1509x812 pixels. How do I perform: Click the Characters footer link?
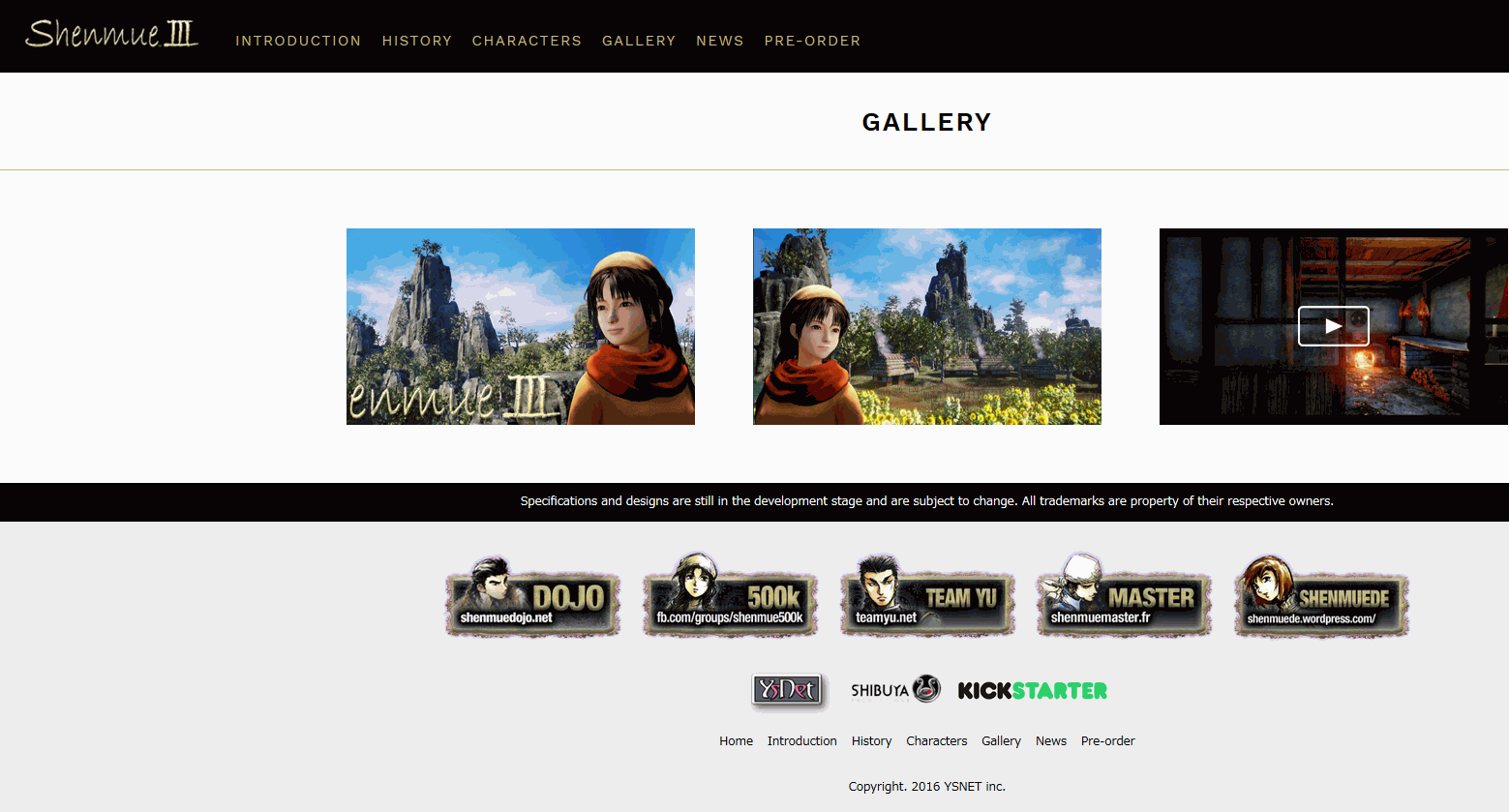[x=937, y=741]
